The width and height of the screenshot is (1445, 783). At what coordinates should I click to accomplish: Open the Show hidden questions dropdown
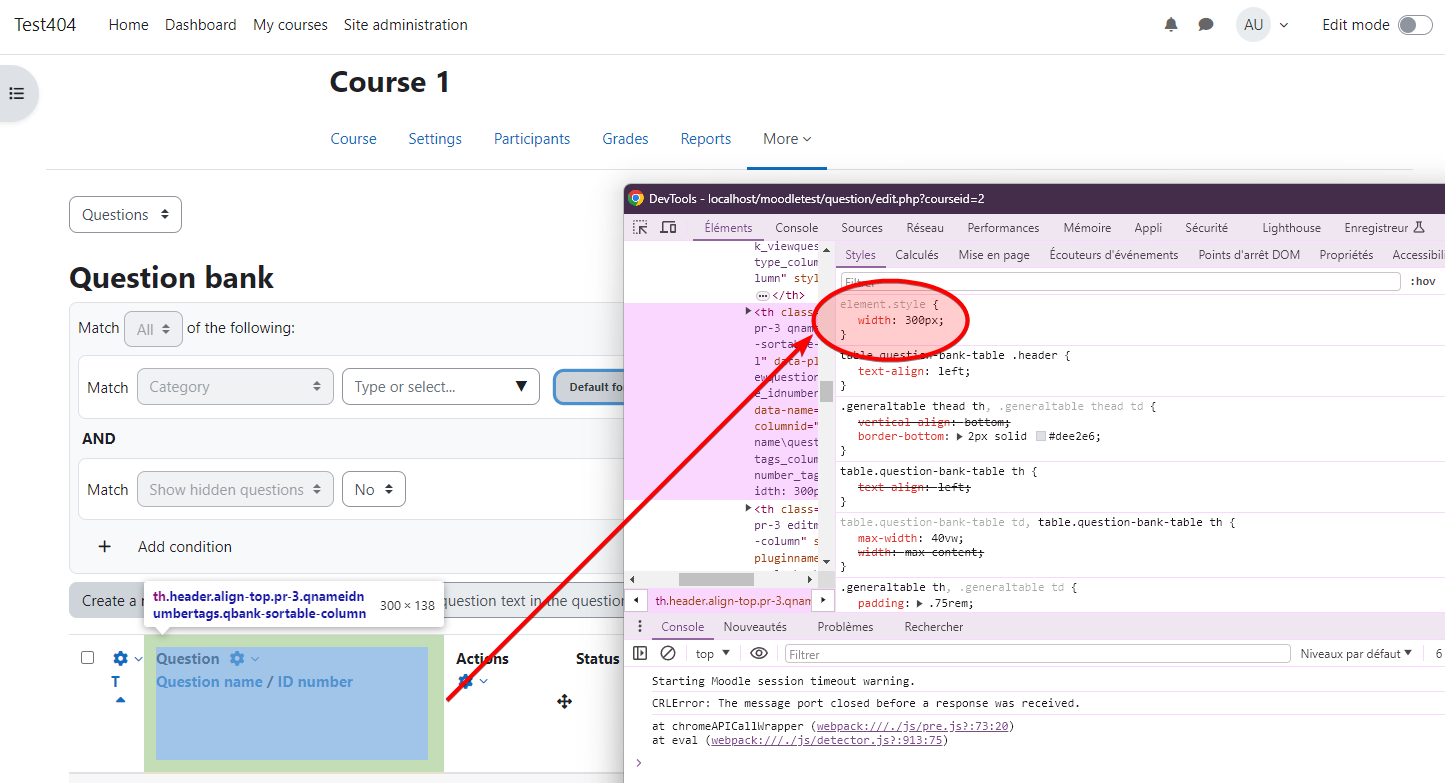(235, 489)
